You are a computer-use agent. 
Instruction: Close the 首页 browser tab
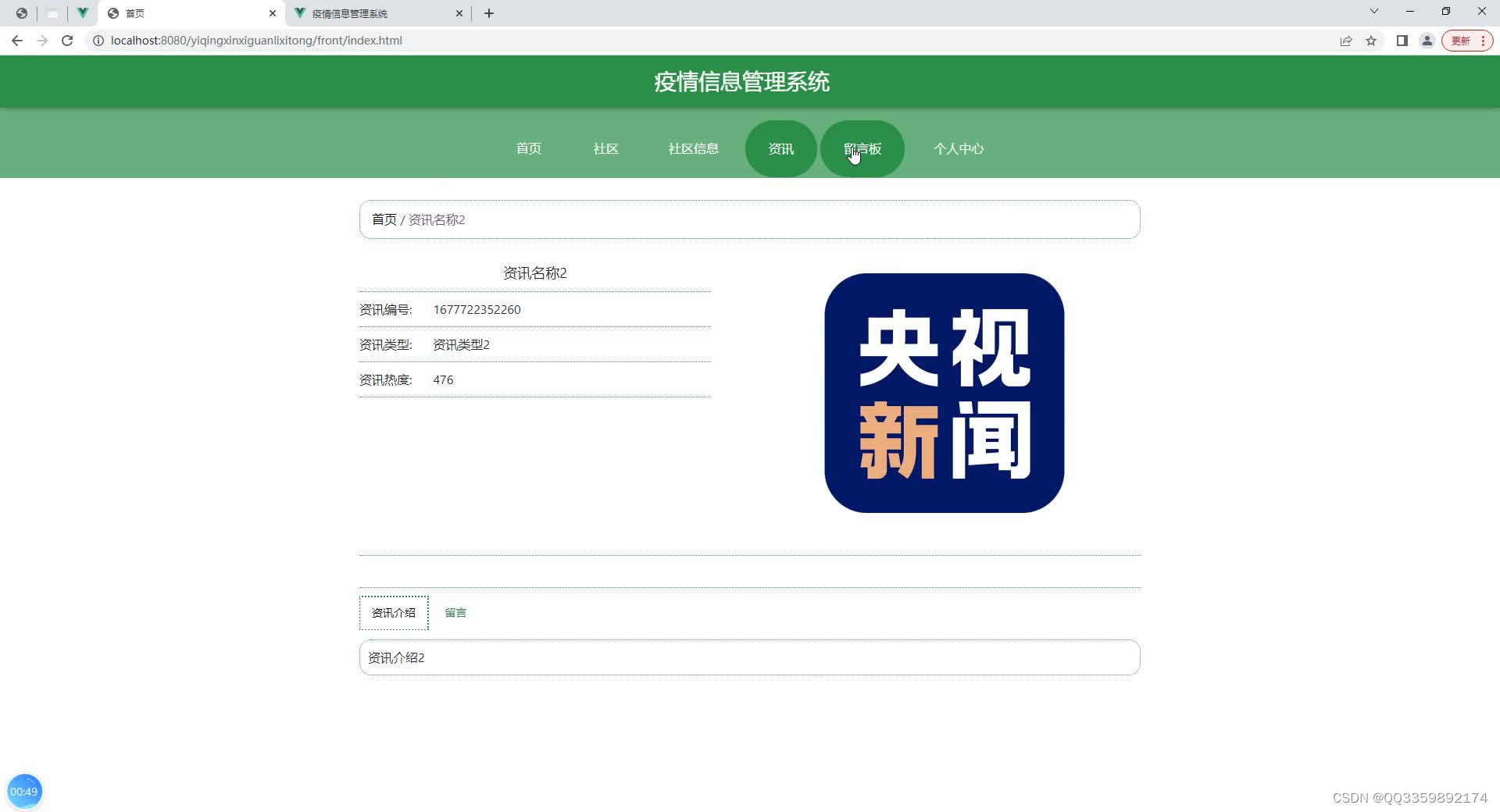(x=273, y=13)
